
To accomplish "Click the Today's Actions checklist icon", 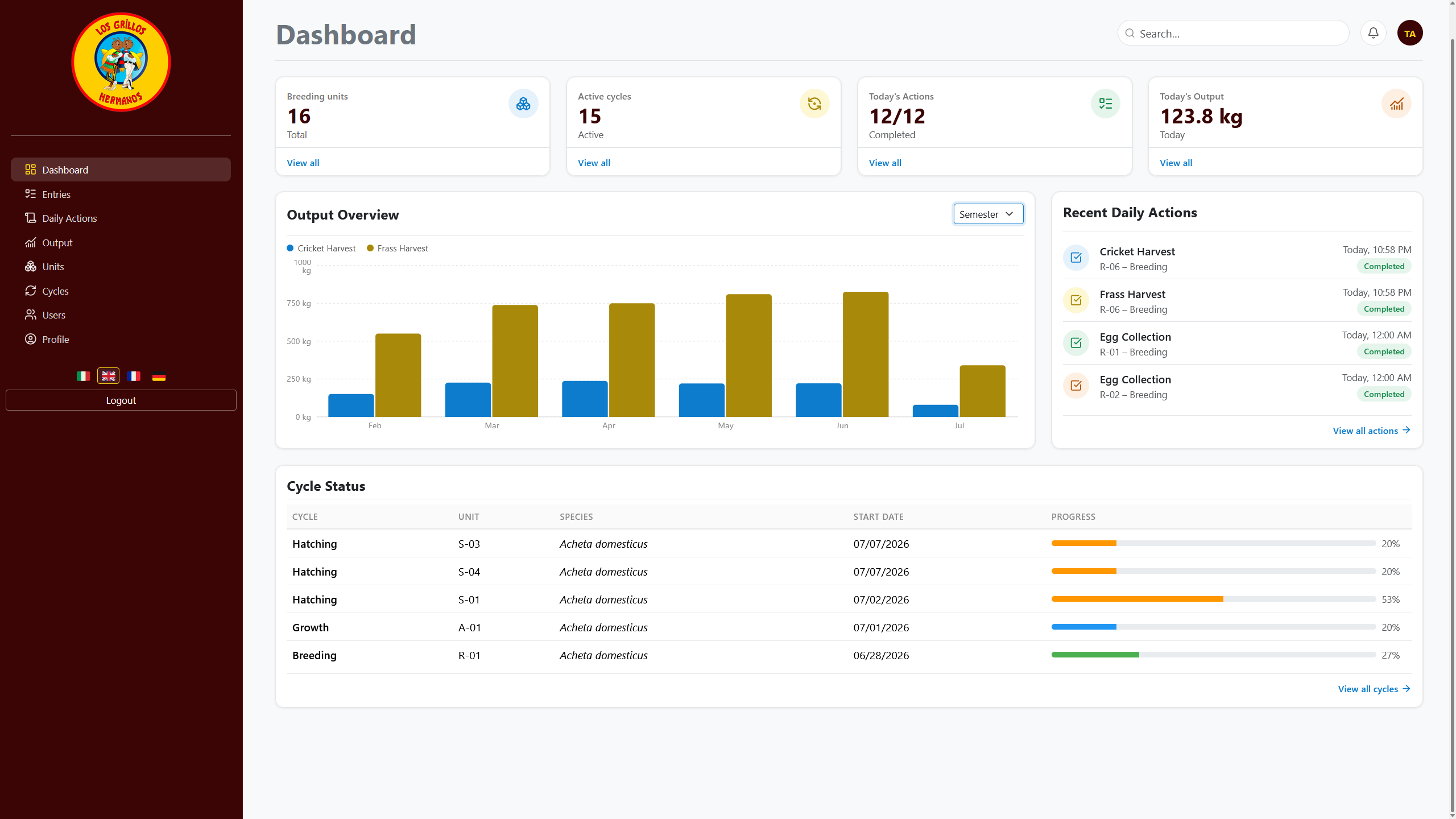I will [x=1106, y=104].
